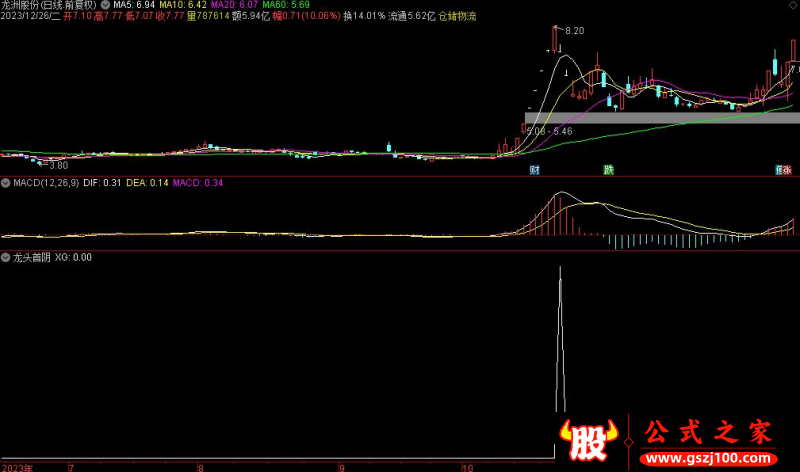Click the 高7.77 high price readout
Image resolution: width=800 pixels, height=472 pixels.
pyautogui.click(x=108, y=16)
